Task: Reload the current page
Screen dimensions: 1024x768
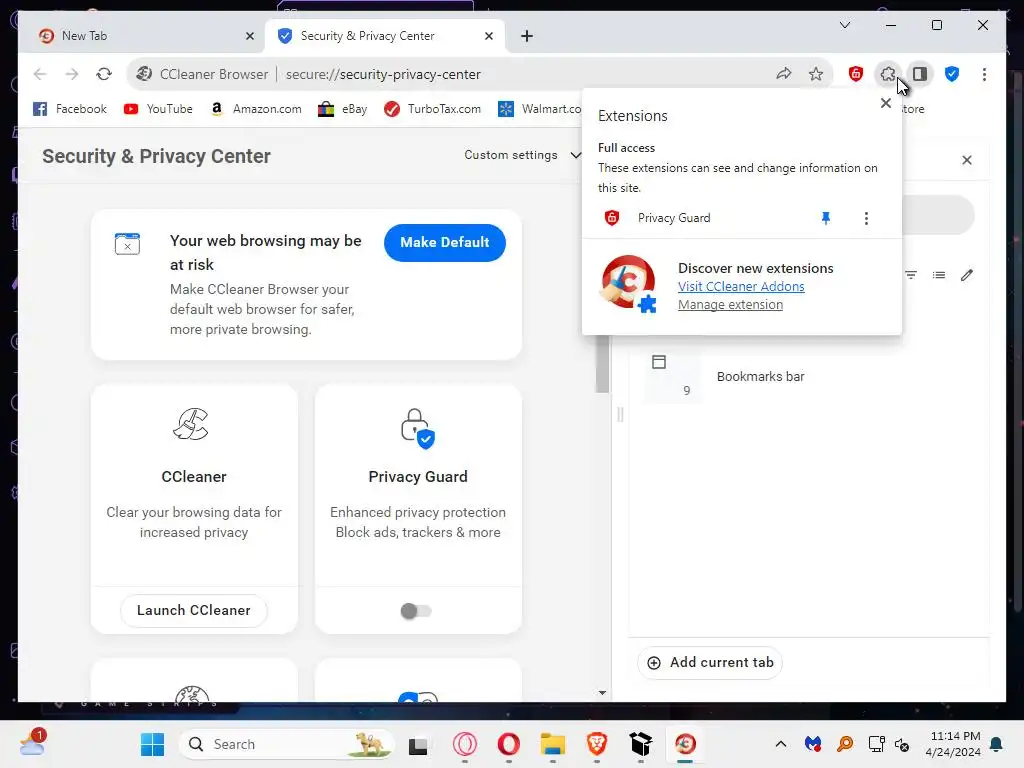Action: [104, 74]
